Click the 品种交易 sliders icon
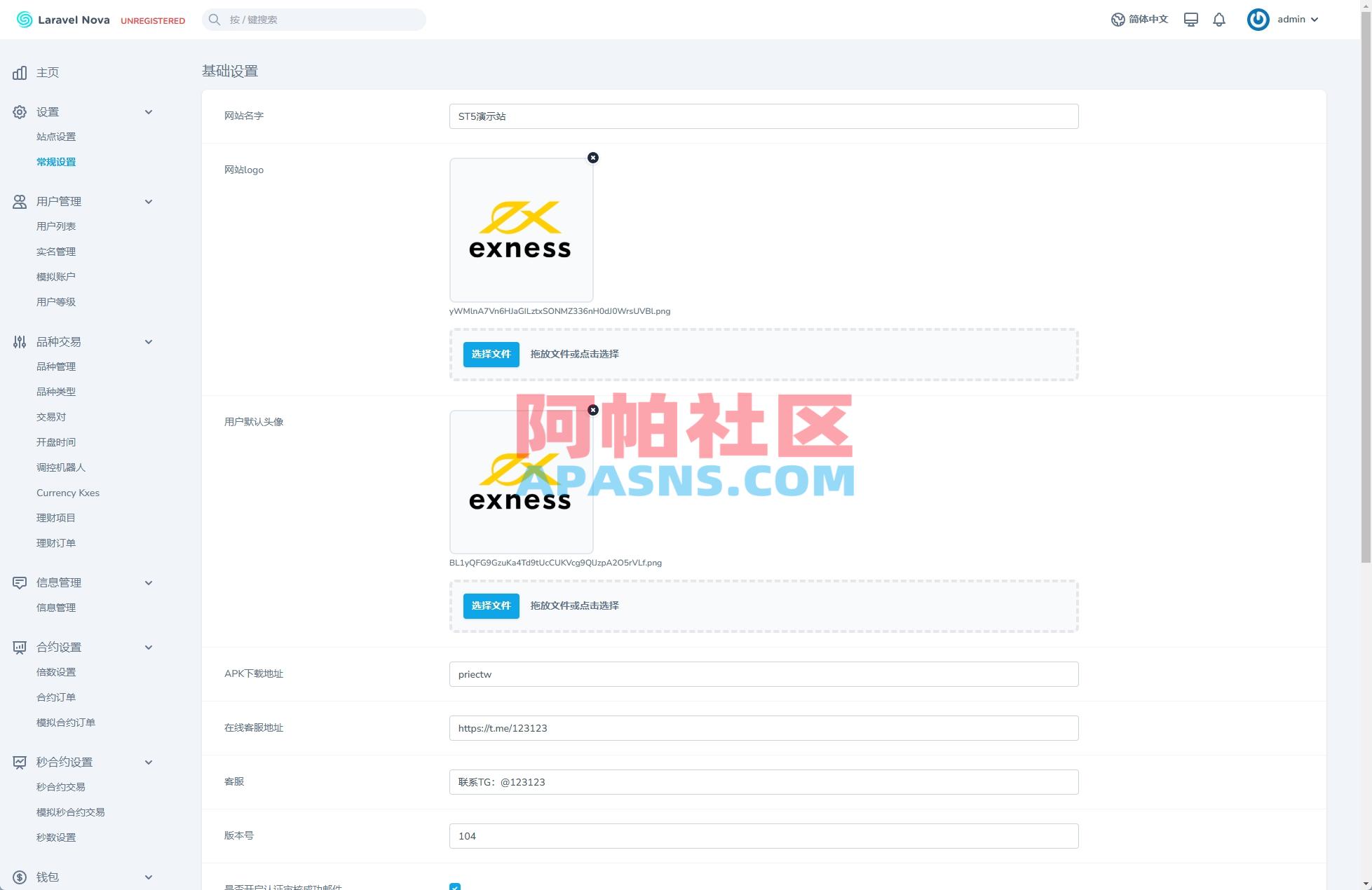This screenshot has height=890, width=1372. [19, 341]
